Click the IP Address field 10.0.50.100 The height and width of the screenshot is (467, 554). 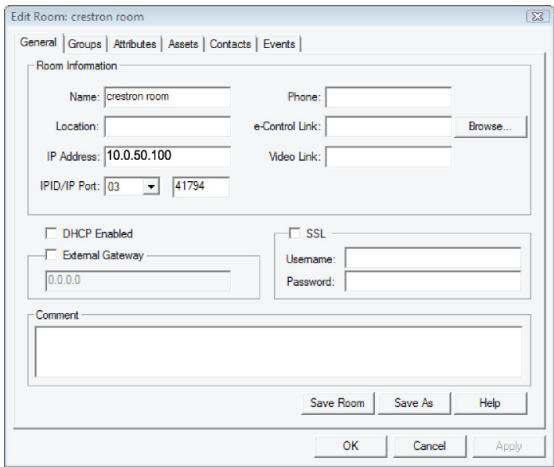tap(167, 156)
